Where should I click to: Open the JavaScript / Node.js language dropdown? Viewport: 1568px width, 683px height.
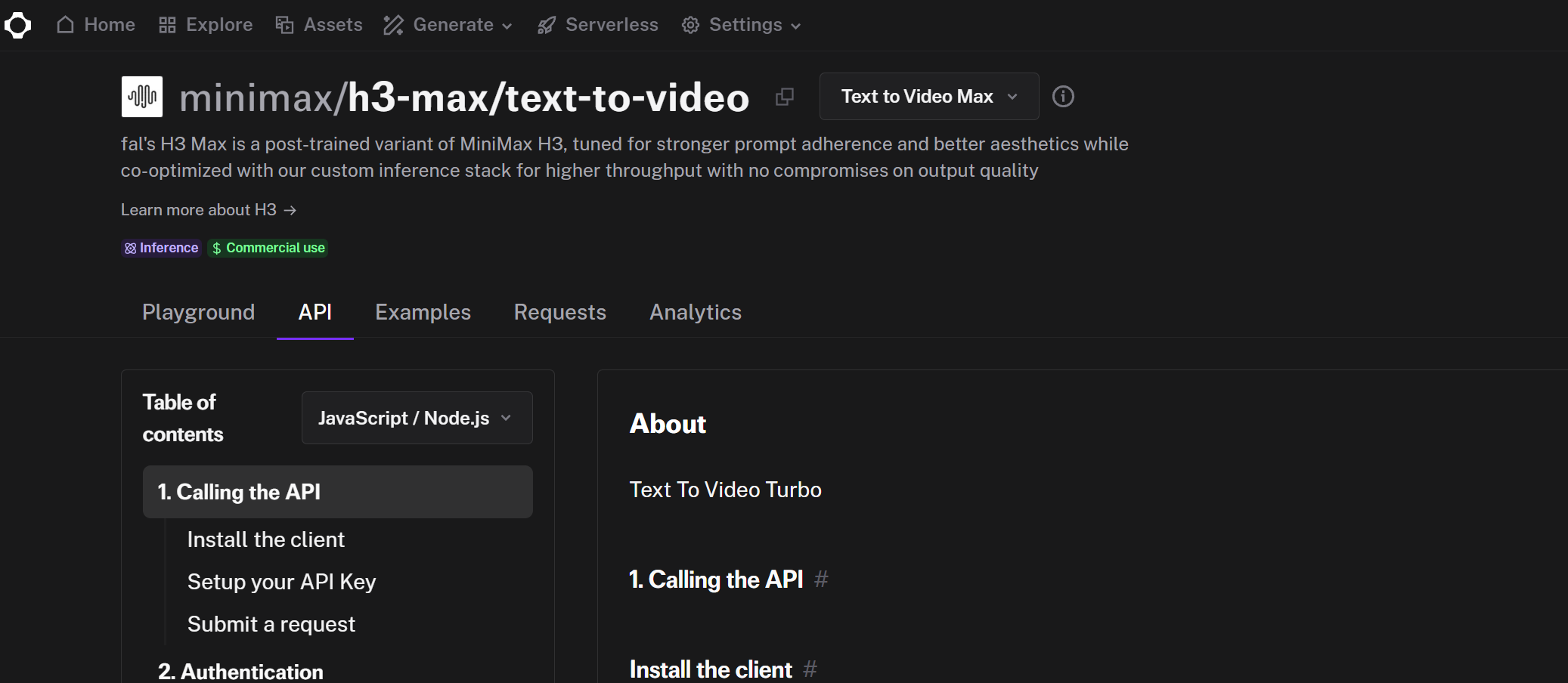tap(417, 418)
